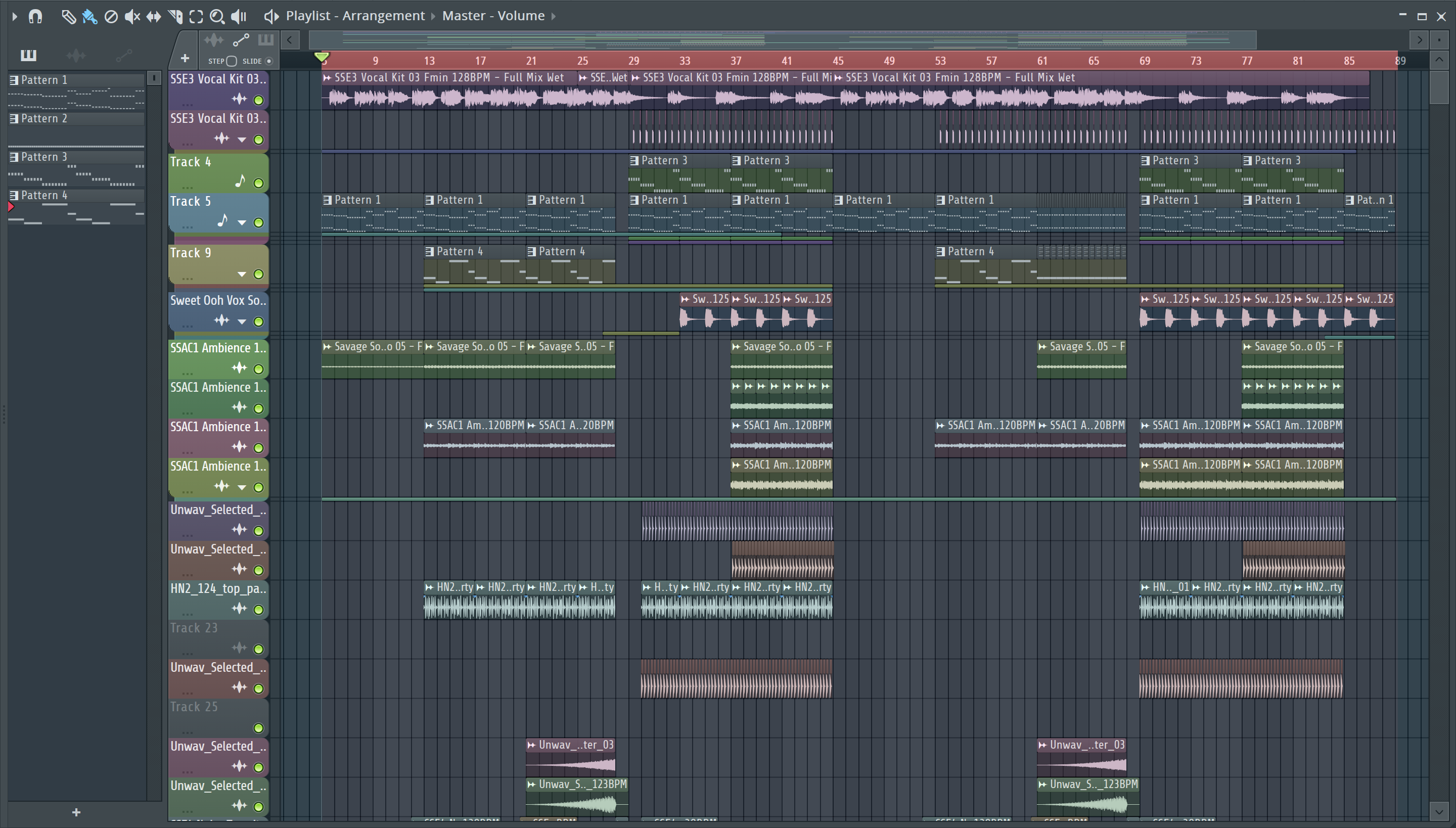Open menu of first Pattern 3 clip on Track 4
Screen dimensions: 1456x828
(x=635, y=161)
